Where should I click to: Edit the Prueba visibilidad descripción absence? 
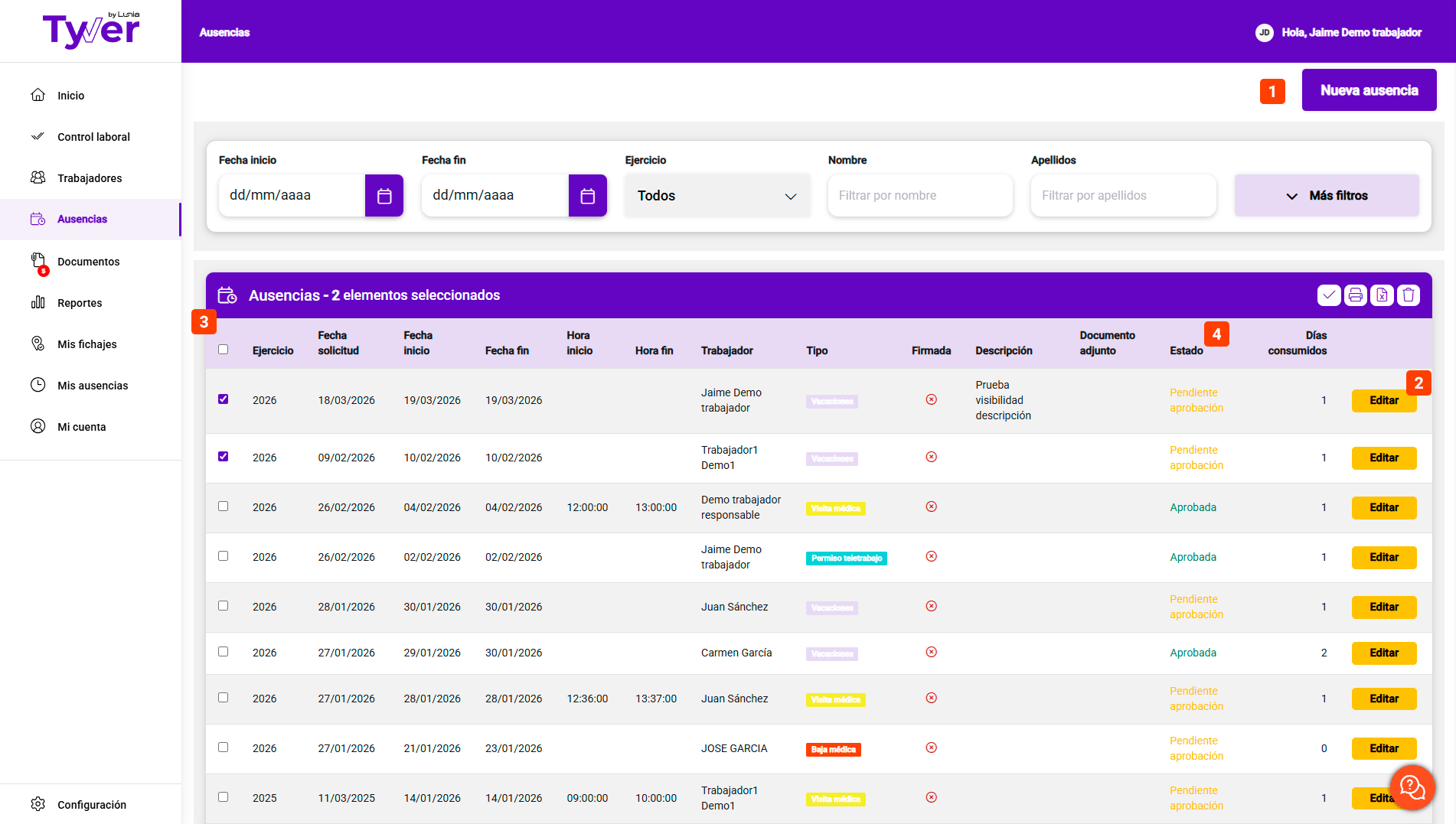coord(1383,401)
